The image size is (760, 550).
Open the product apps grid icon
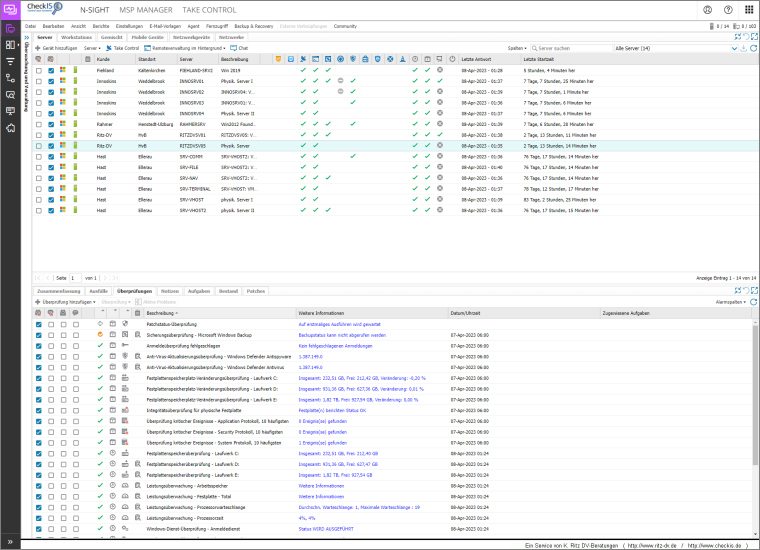click(749, 10)
